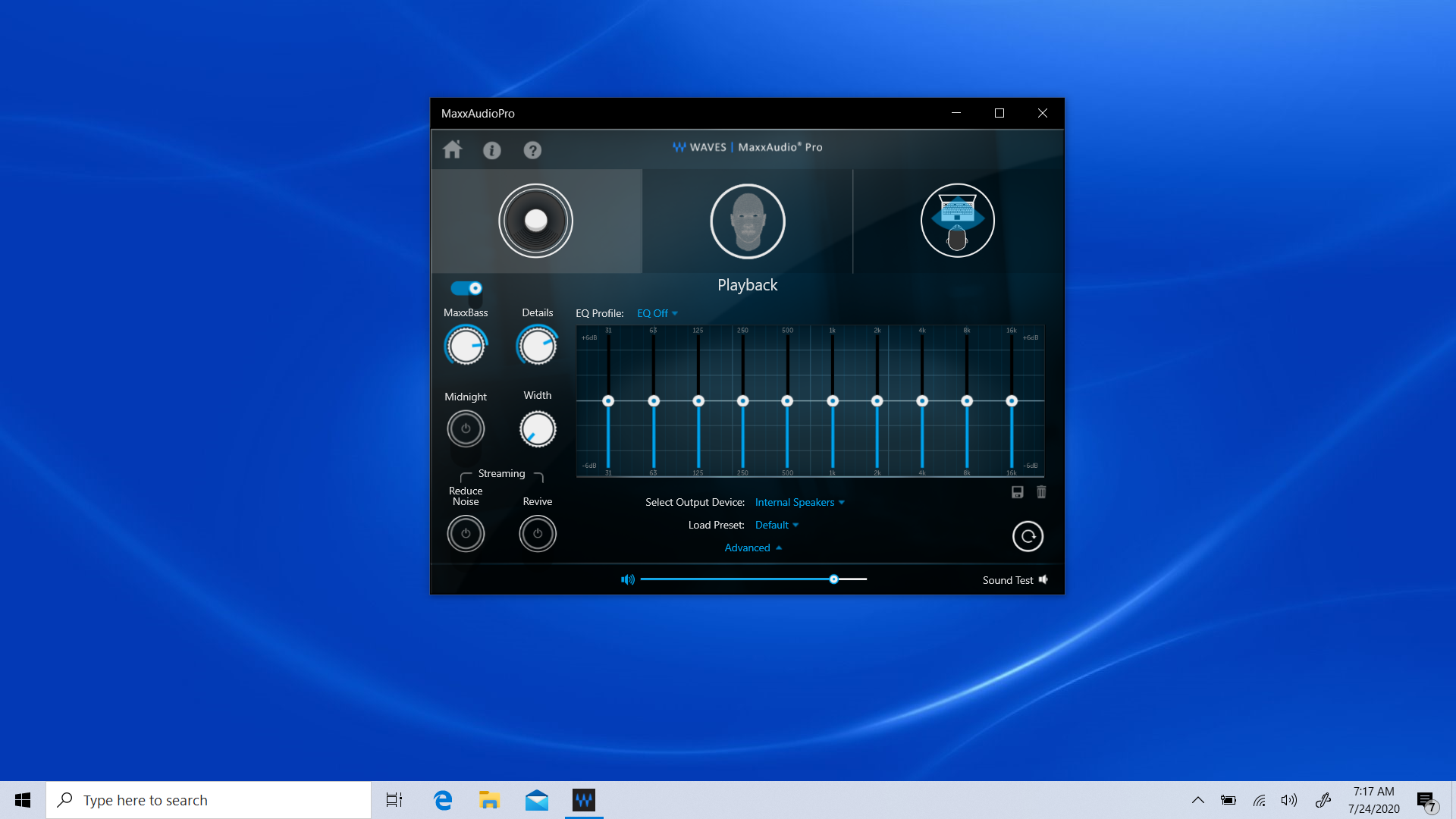This screenshot has height=819, width=1456.
Task: Click the 4k EQ band handle
Action: click(x=922, y=400)
